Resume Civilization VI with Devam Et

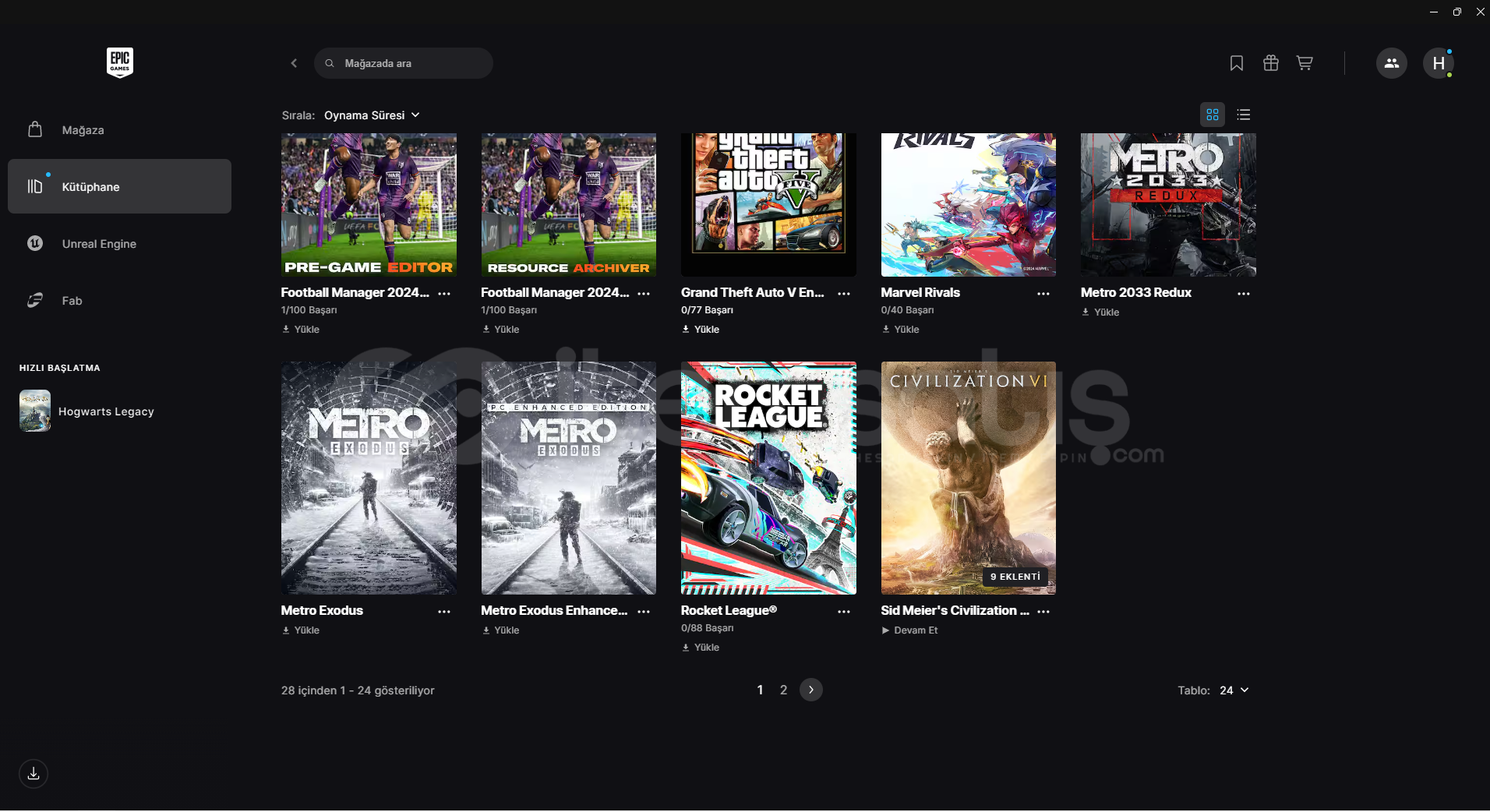[x=909, y=630]
